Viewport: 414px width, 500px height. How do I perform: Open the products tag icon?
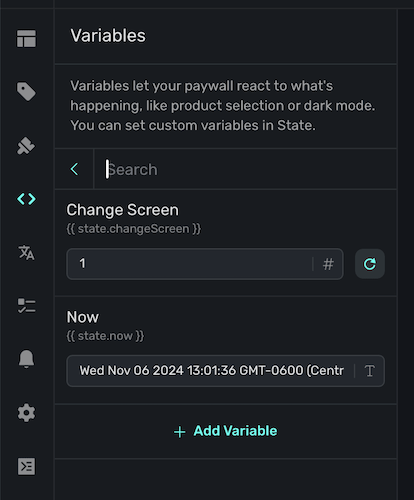pos(26,91)
